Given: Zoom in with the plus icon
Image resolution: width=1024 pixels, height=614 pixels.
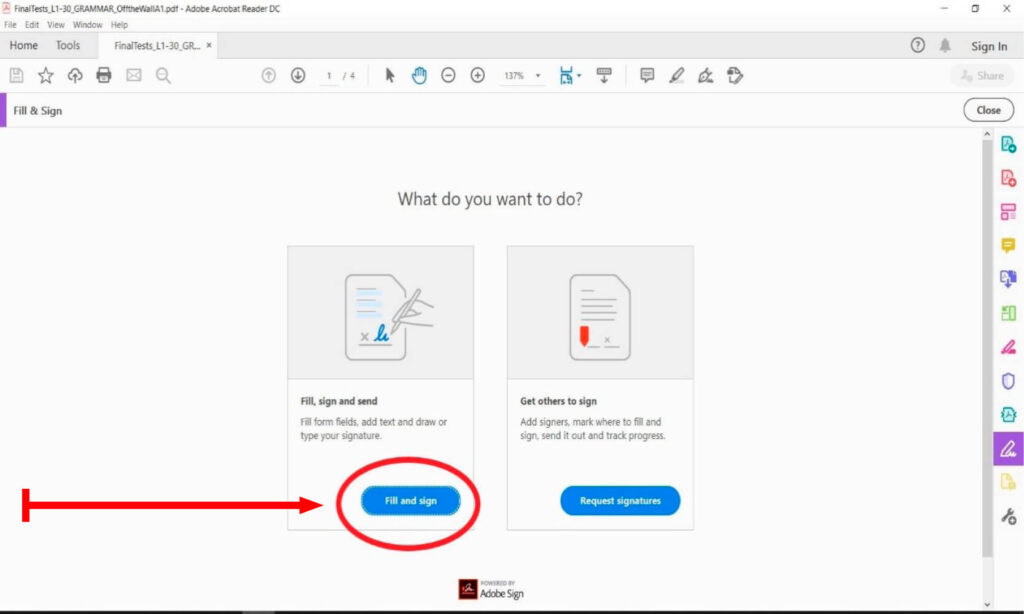Looking at the screenshot, I should coord(477,76).
